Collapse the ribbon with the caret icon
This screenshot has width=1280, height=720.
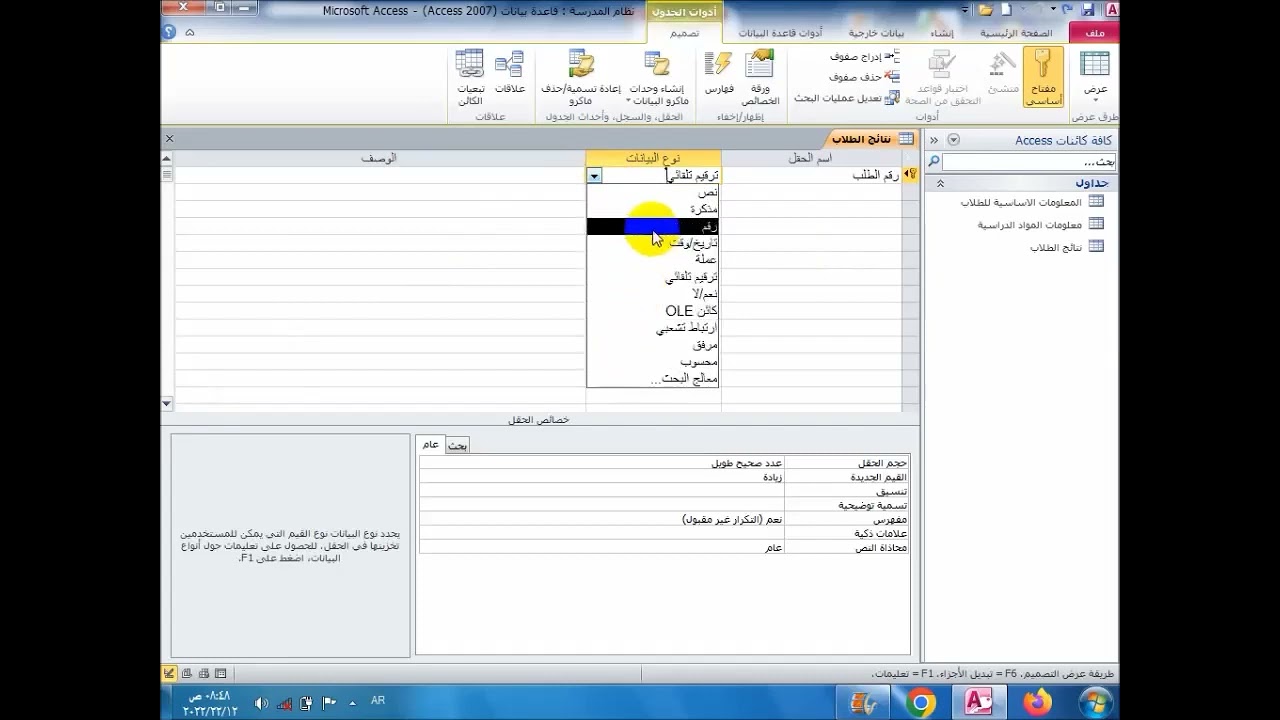pyautogui.click(x=190, y=32)
